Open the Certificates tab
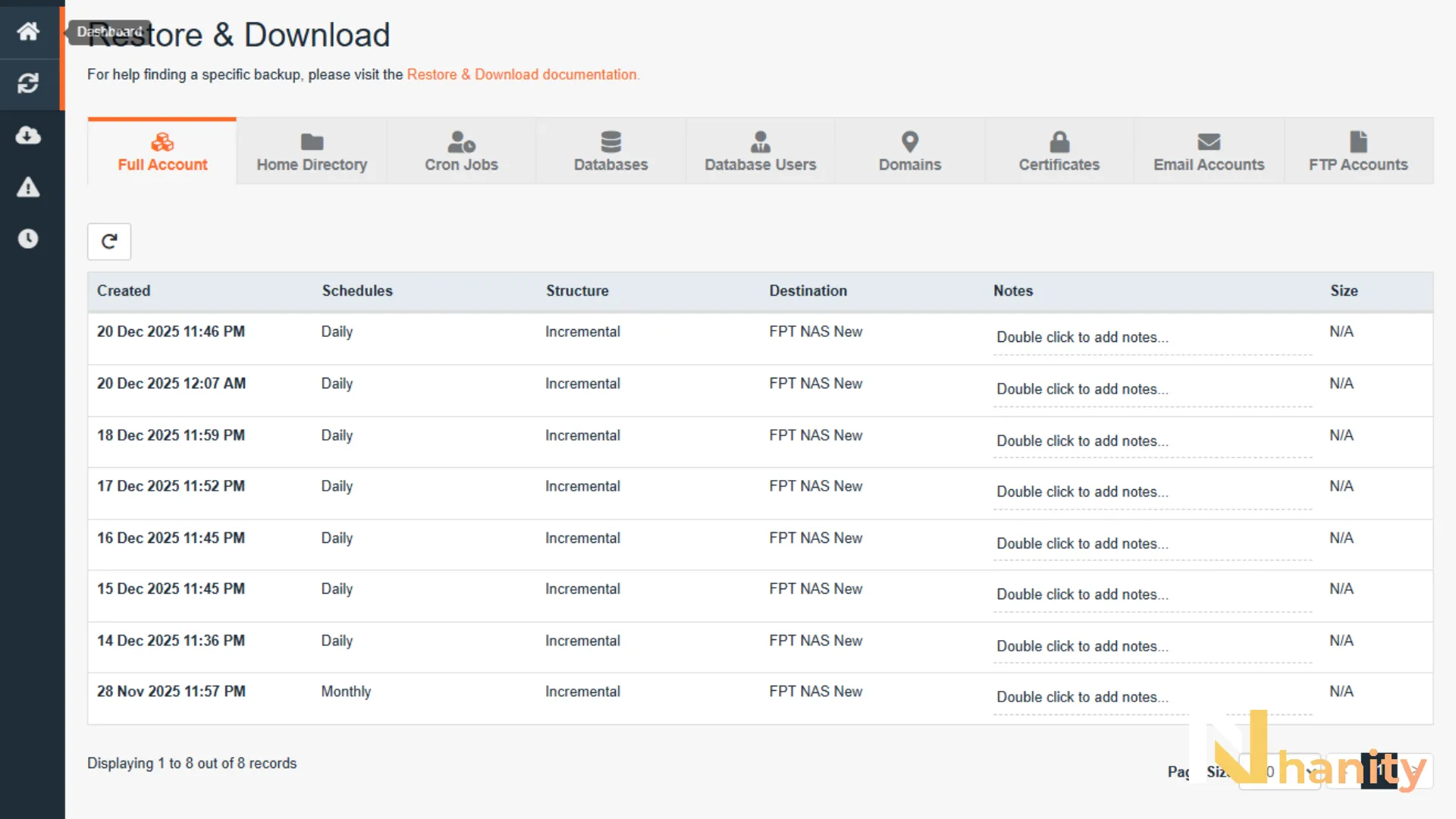 pyautogui.click(x=1059, y=152)
